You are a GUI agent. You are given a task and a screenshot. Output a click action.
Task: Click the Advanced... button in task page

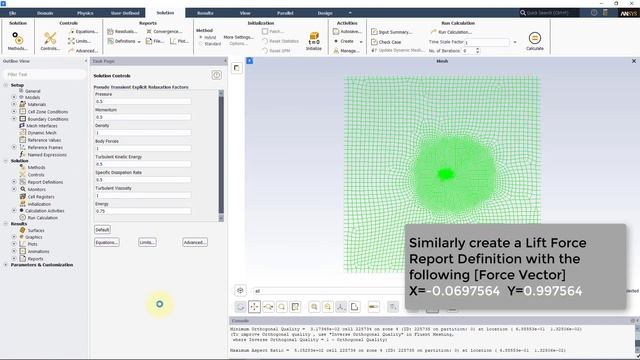pyautogui.click(x=195, y=242)
